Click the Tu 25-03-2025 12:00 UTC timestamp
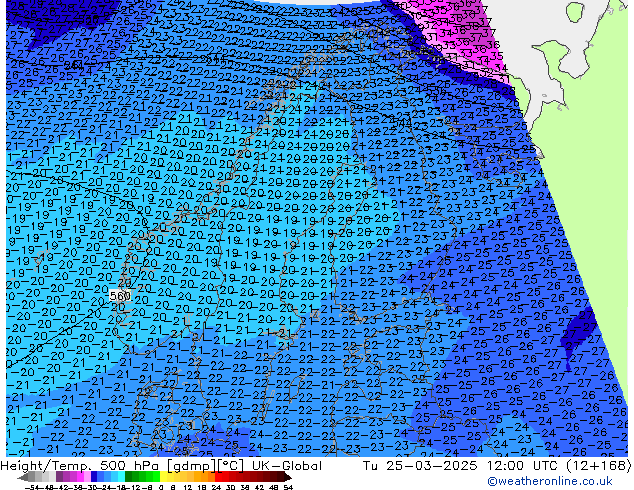This screenshot has width=634, height=490. pos(497,466)
